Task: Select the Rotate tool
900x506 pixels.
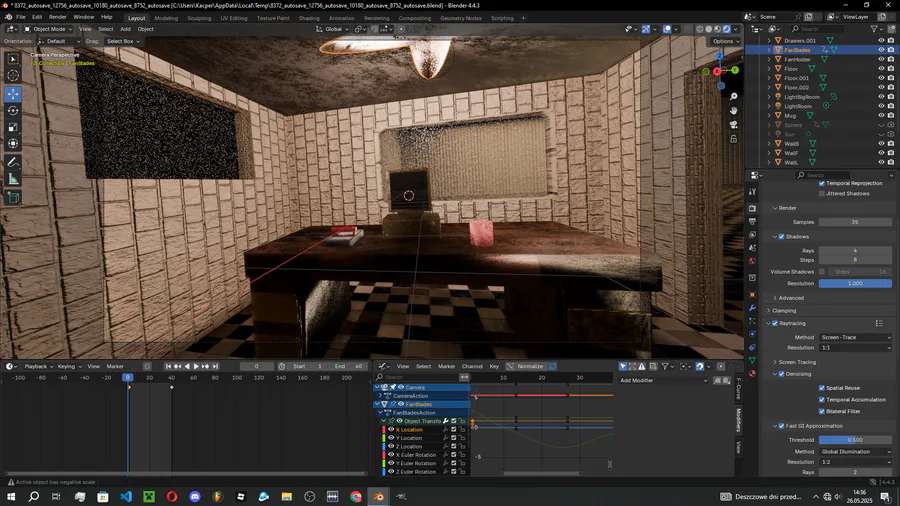Action: pyautogui.click(x=13, y=111)
